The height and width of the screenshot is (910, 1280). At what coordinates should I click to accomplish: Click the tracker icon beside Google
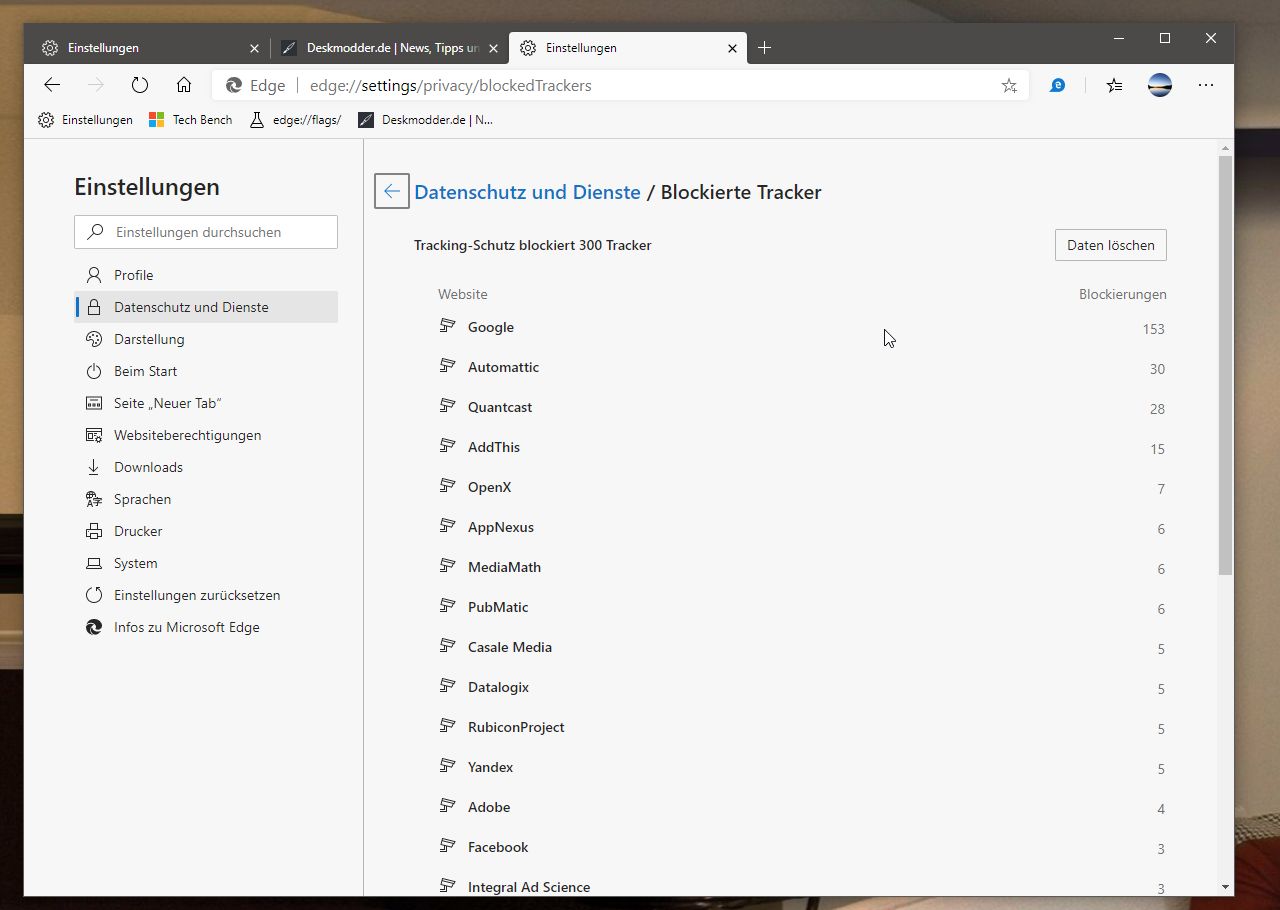(x=448, y=326)
